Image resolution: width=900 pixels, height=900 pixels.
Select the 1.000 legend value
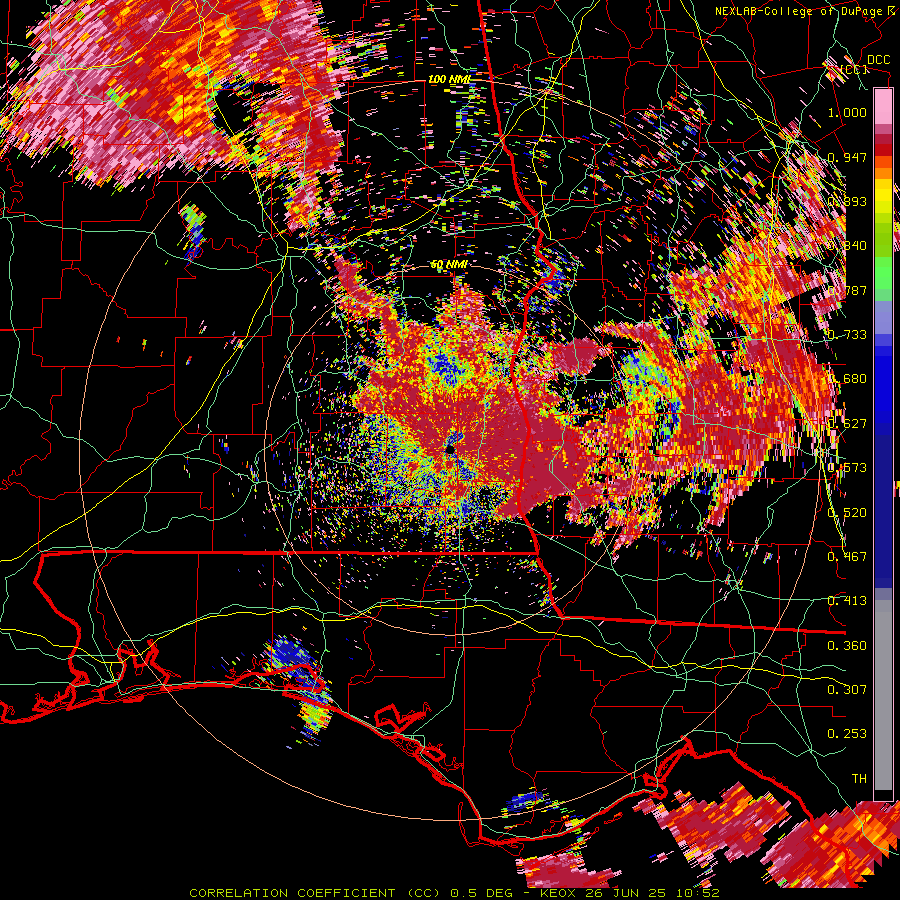tap(847, 112)
